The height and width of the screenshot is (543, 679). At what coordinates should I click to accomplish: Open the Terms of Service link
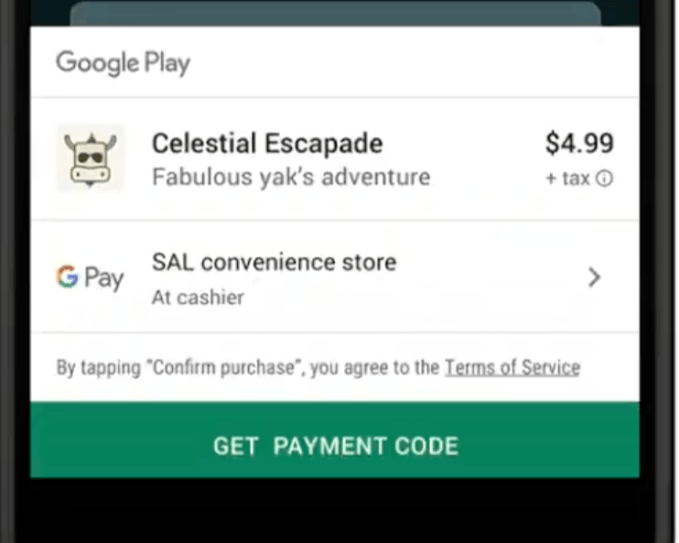tap(513, 368)
